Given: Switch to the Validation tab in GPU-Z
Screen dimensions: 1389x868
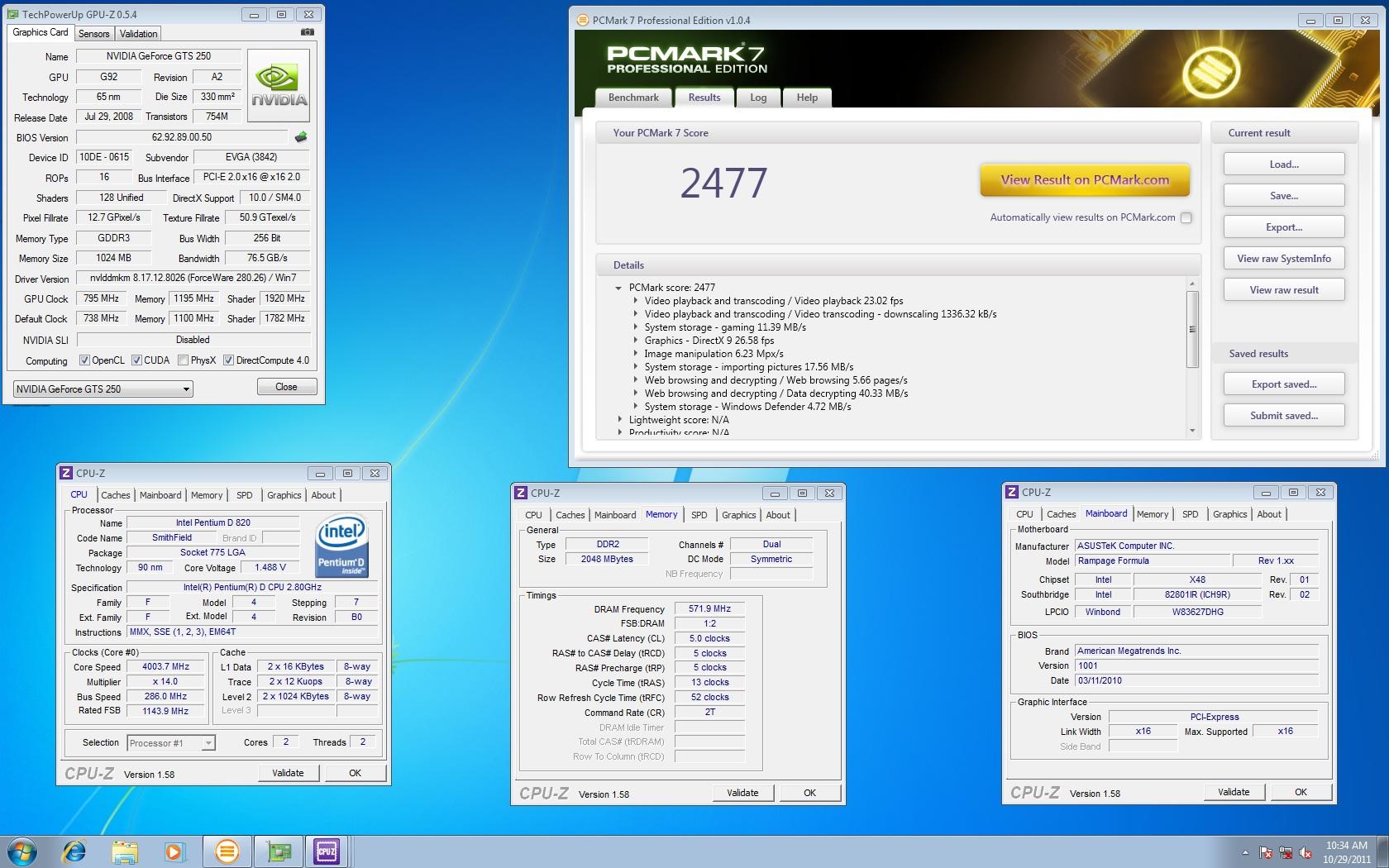Looking at the screenshot, I should tap(138, 34).
